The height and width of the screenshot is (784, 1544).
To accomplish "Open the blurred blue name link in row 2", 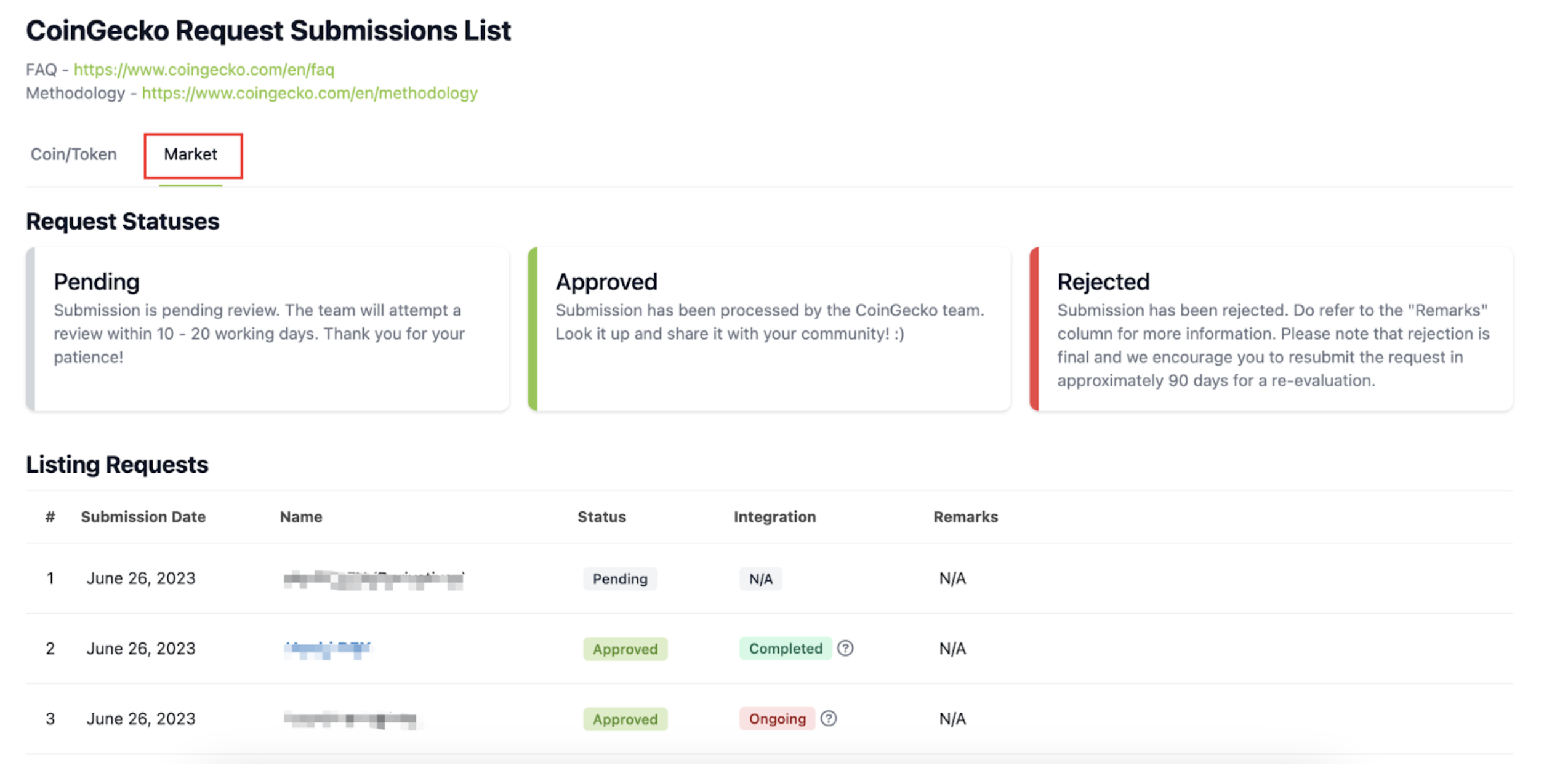I will [x=328, y=649].
